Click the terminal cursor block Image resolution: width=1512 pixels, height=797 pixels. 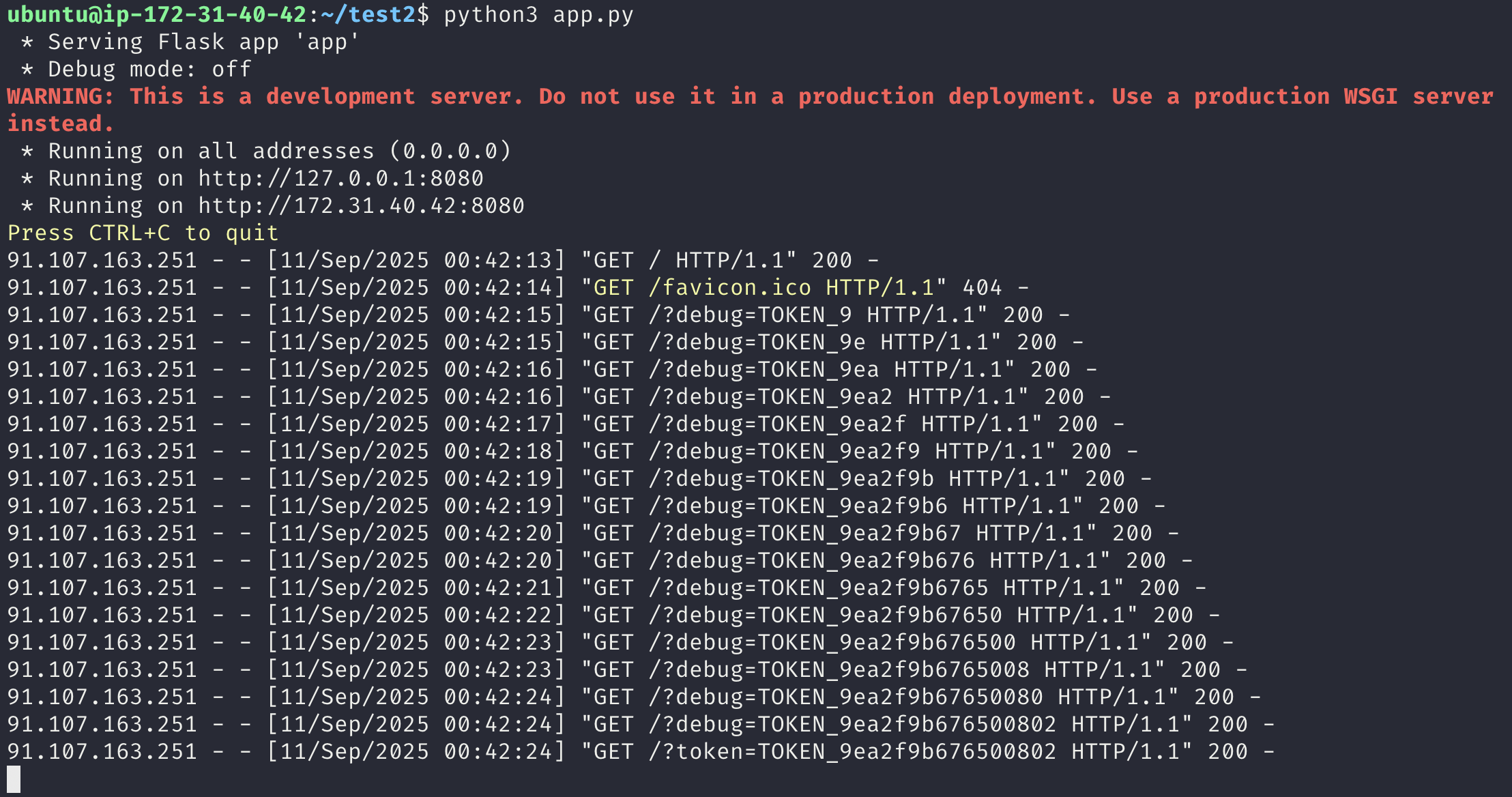[14, 779]
